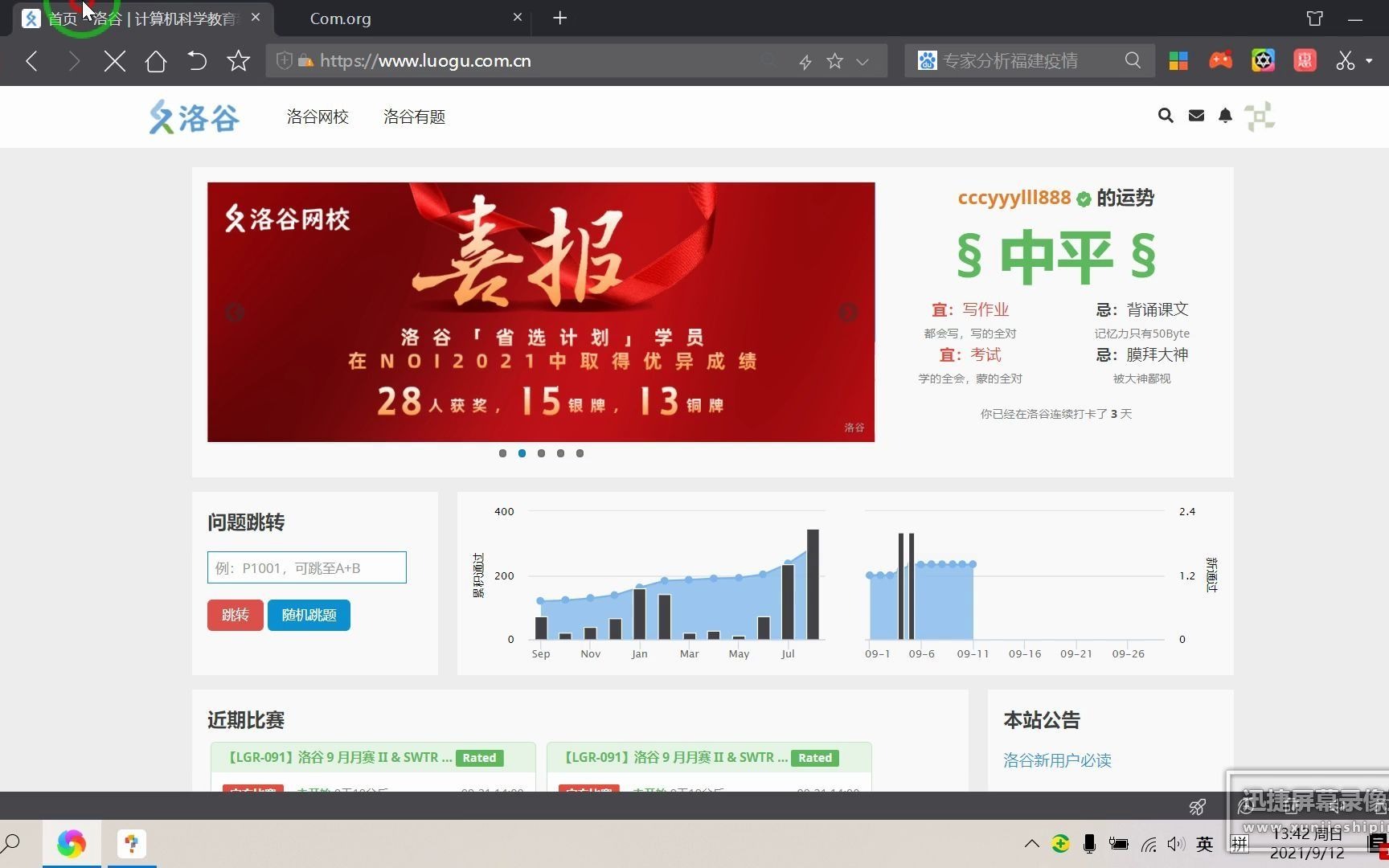Image resolution: width=1389 pixels, height=868 pixels.
Task: Click the undo/restore closed page icon
Action: tap(197, 61)
